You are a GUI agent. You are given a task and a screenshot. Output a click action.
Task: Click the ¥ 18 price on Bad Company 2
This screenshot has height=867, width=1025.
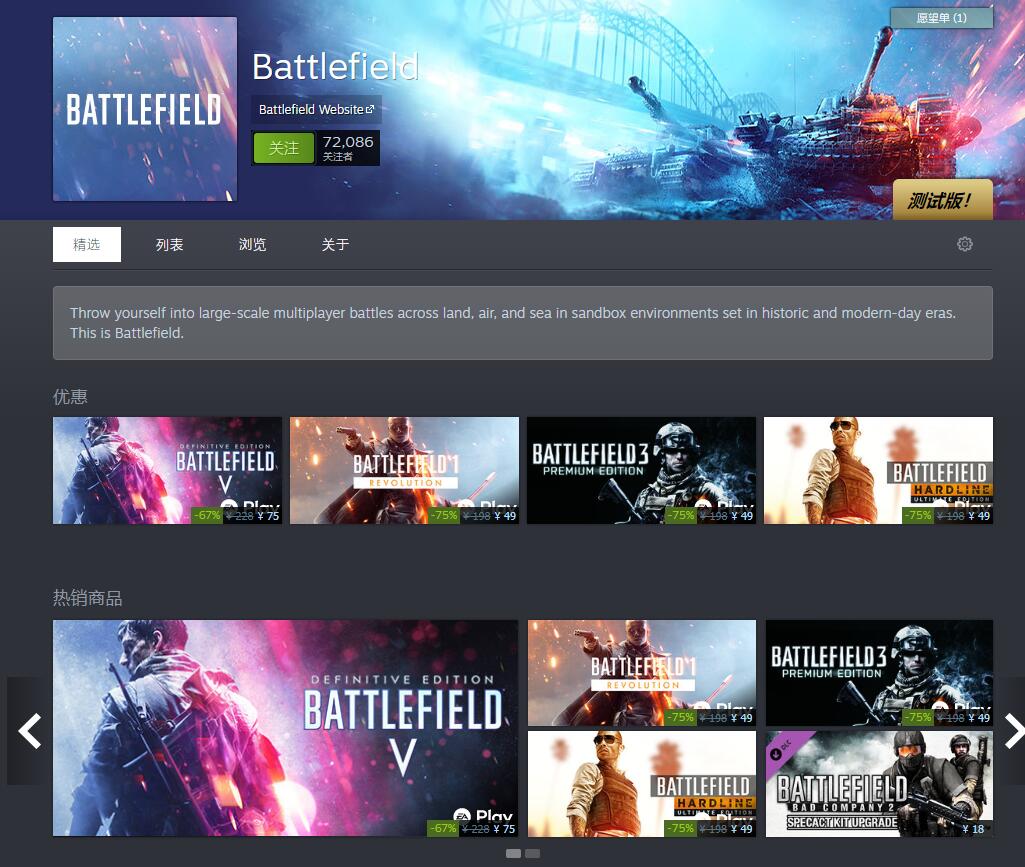click(x=973, y=829)
